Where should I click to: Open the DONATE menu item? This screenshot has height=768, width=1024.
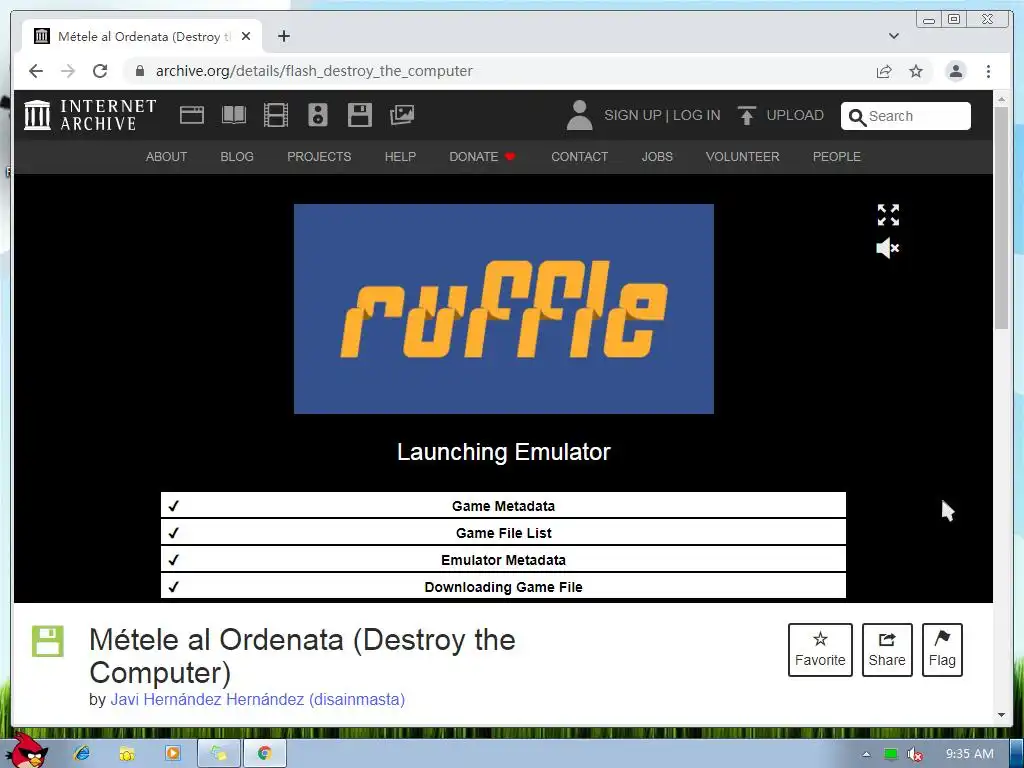[483, 157]
